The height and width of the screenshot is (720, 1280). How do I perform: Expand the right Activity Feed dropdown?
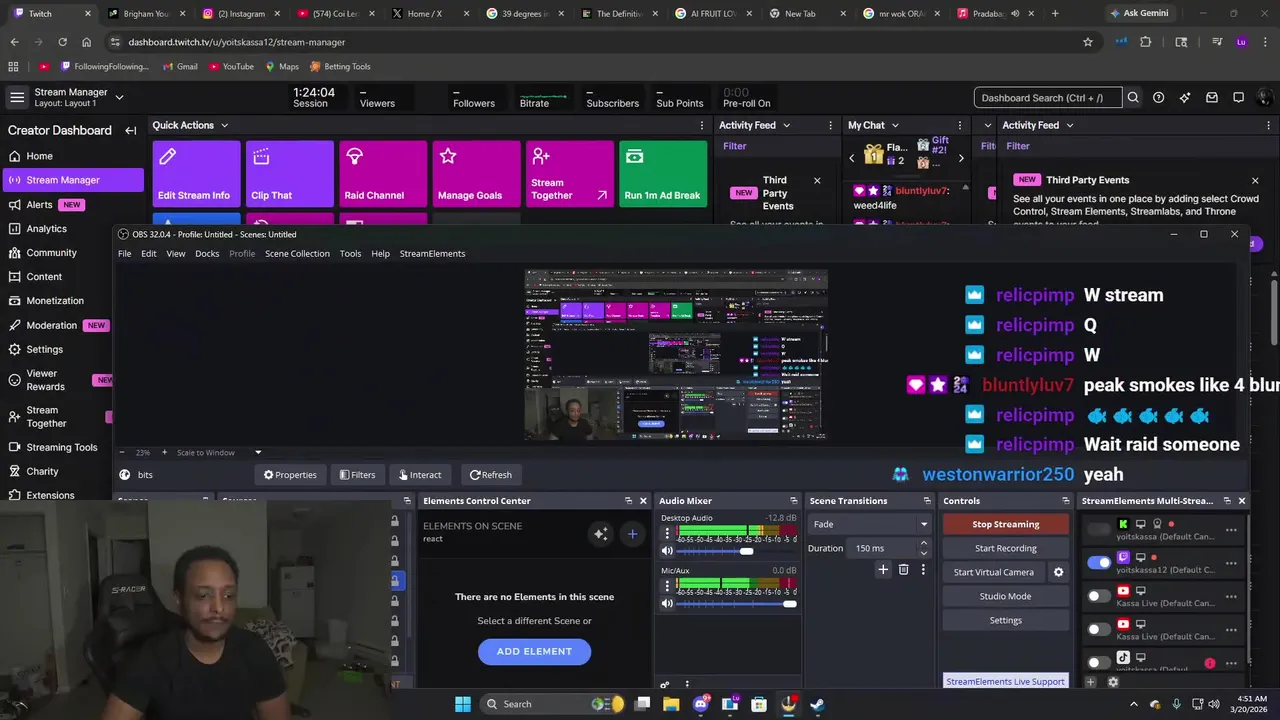click(1069, 125)
